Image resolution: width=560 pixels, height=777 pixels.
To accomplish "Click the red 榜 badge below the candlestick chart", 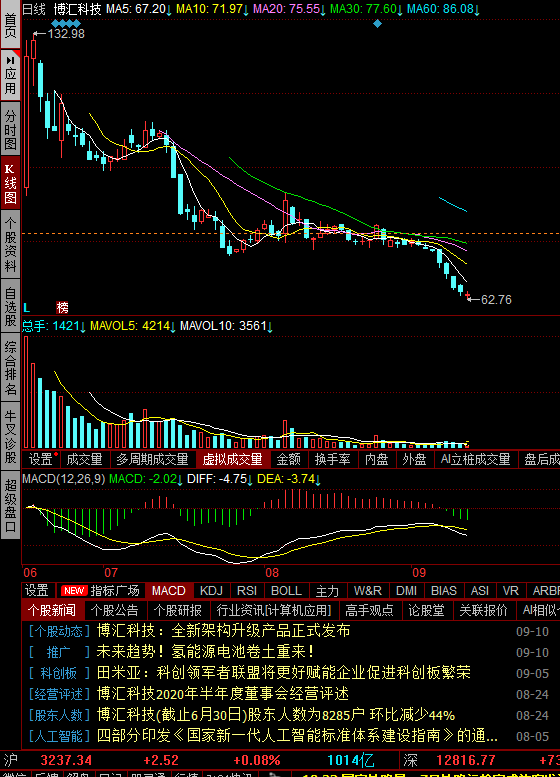I will pyautogui.click(x=62, y=308).
